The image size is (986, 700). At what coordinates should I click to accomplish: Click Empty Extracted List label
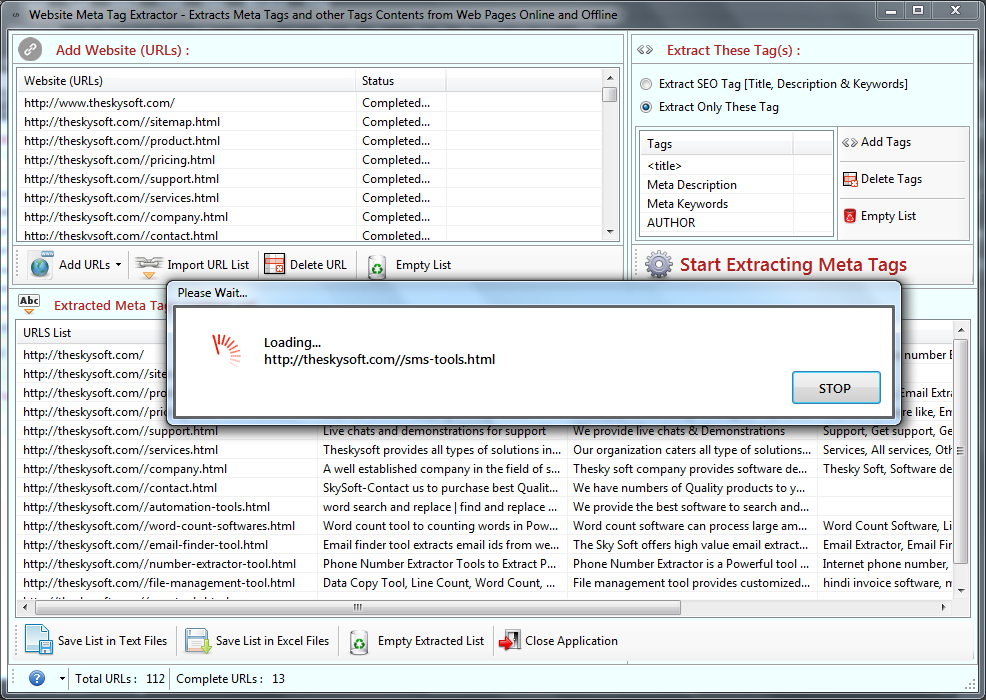(431, 641)
